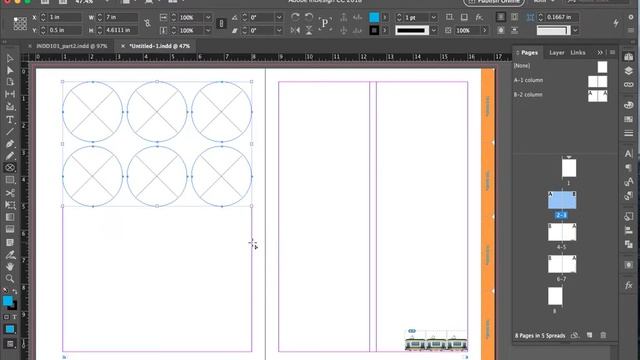
Task: Toggle auto-fit next to gap value
Action: coord(530,17)
